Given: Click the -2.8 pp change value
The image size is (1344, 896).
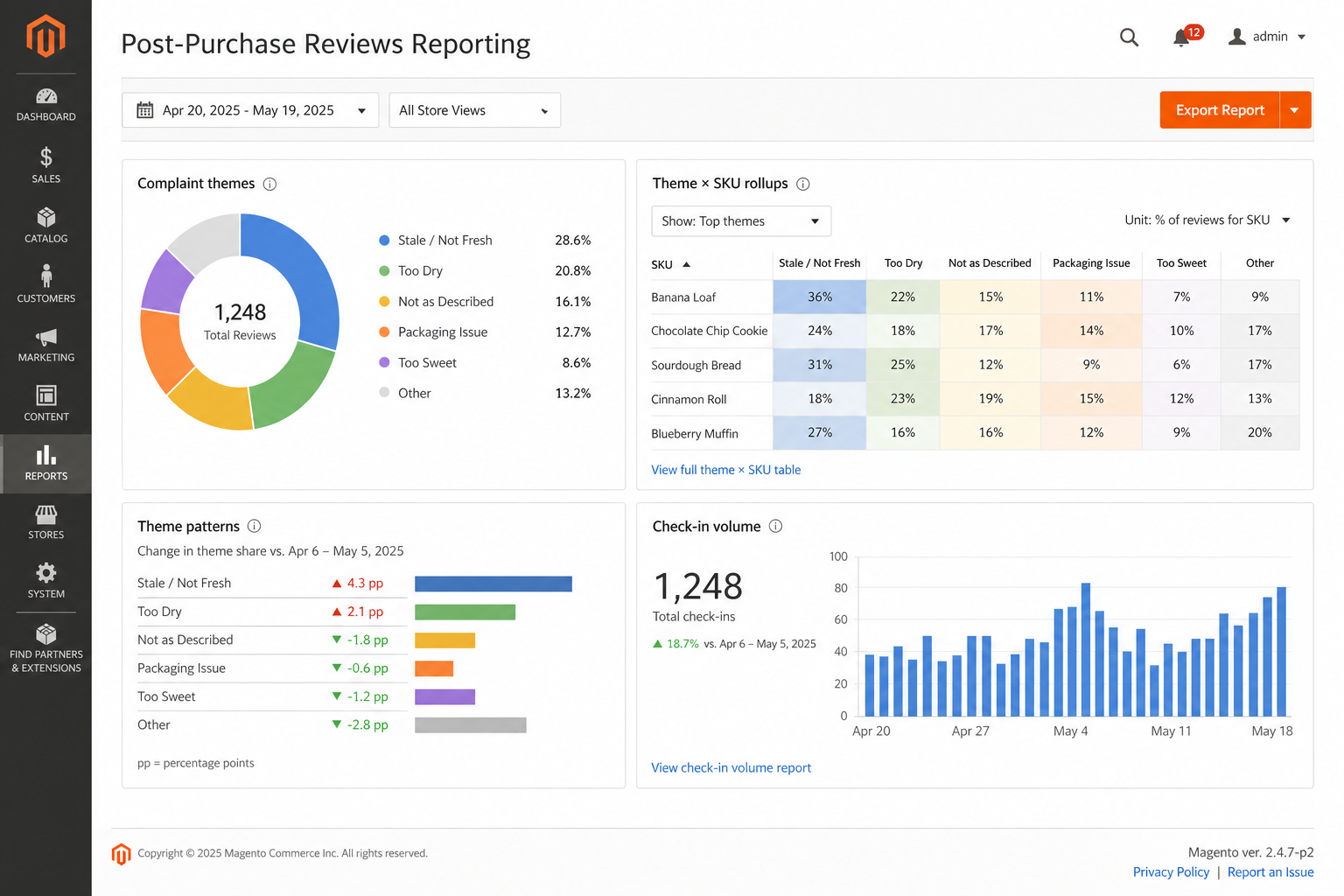Looking at the screenshot, I should coord(367,724).
